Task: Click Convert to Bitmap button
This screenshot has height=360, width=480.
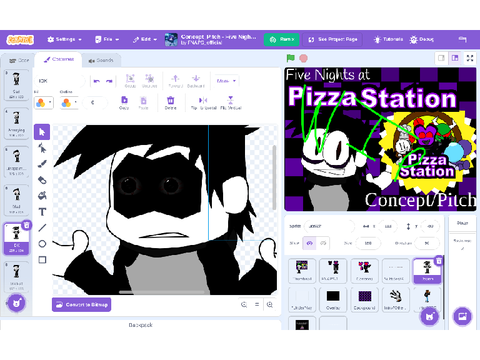Action: point(82,305)
